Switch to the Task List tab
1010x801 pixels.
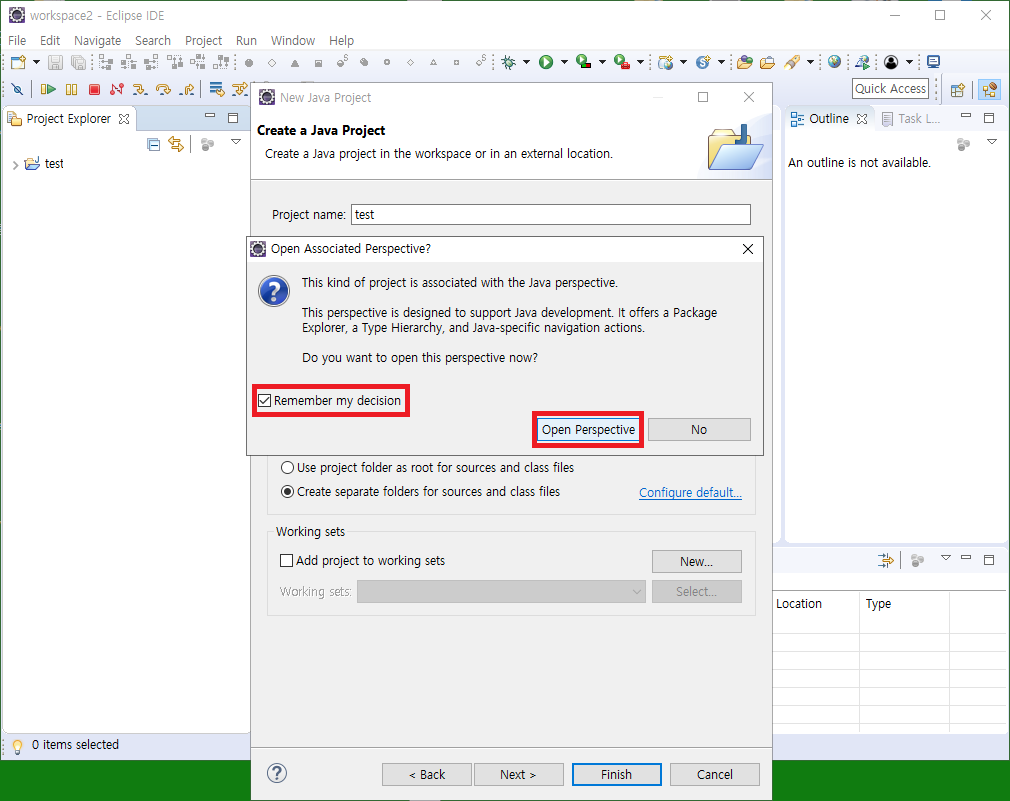911,118
